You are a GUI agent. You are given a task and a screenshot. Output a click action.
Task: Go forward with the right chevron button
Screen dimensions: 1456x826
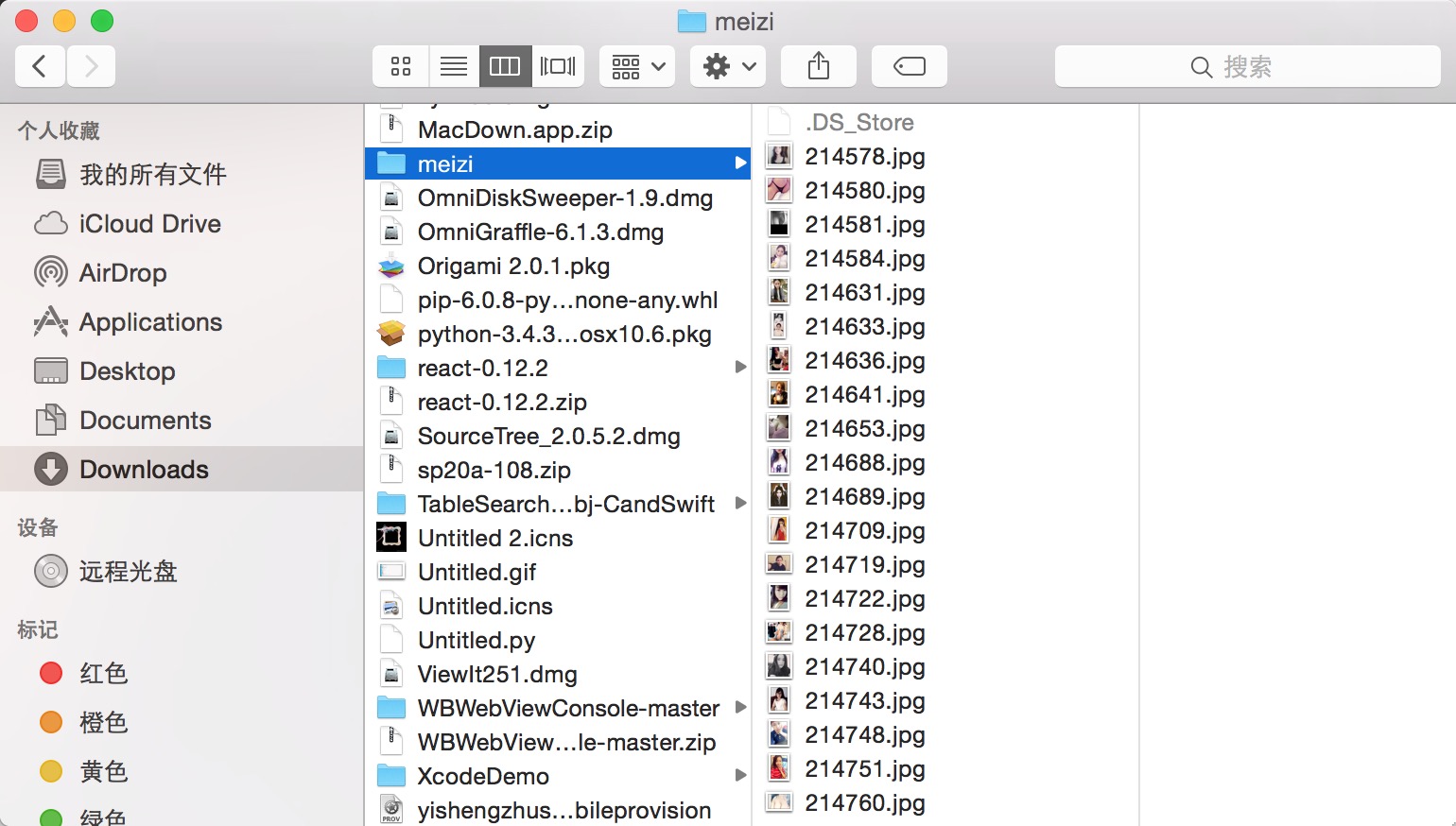click(91, 66)
